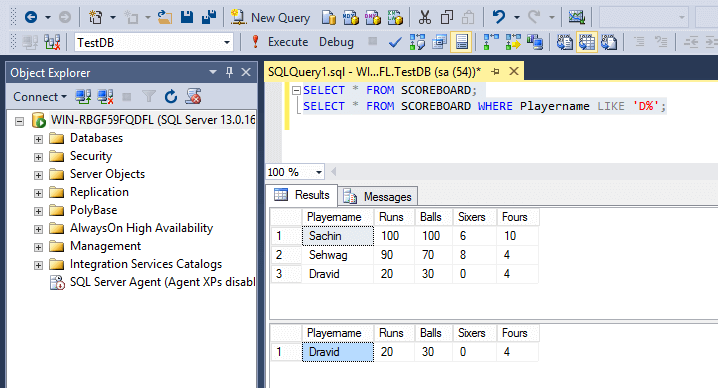Save All open files
This screenshot has width=718, height=388.
click(x=209, y=17)
